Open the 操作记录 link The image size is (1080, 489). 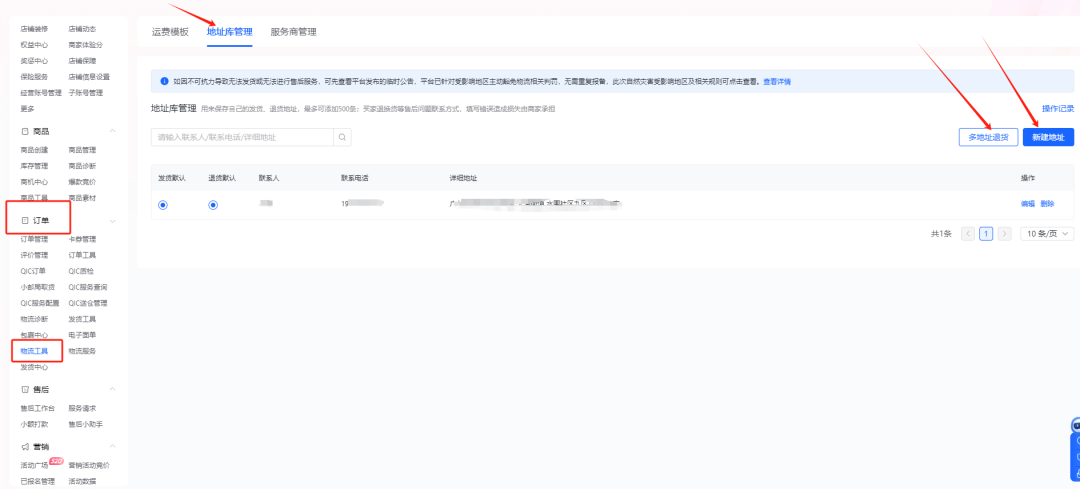1057,108
